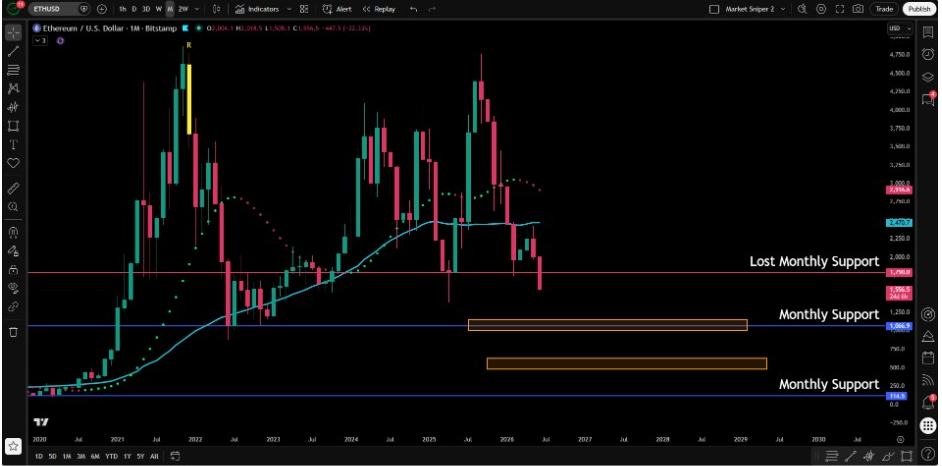The width and height of the screenshot is (942, 466).
Task: Switch to 3D timeframe
Action: (146, 9)
